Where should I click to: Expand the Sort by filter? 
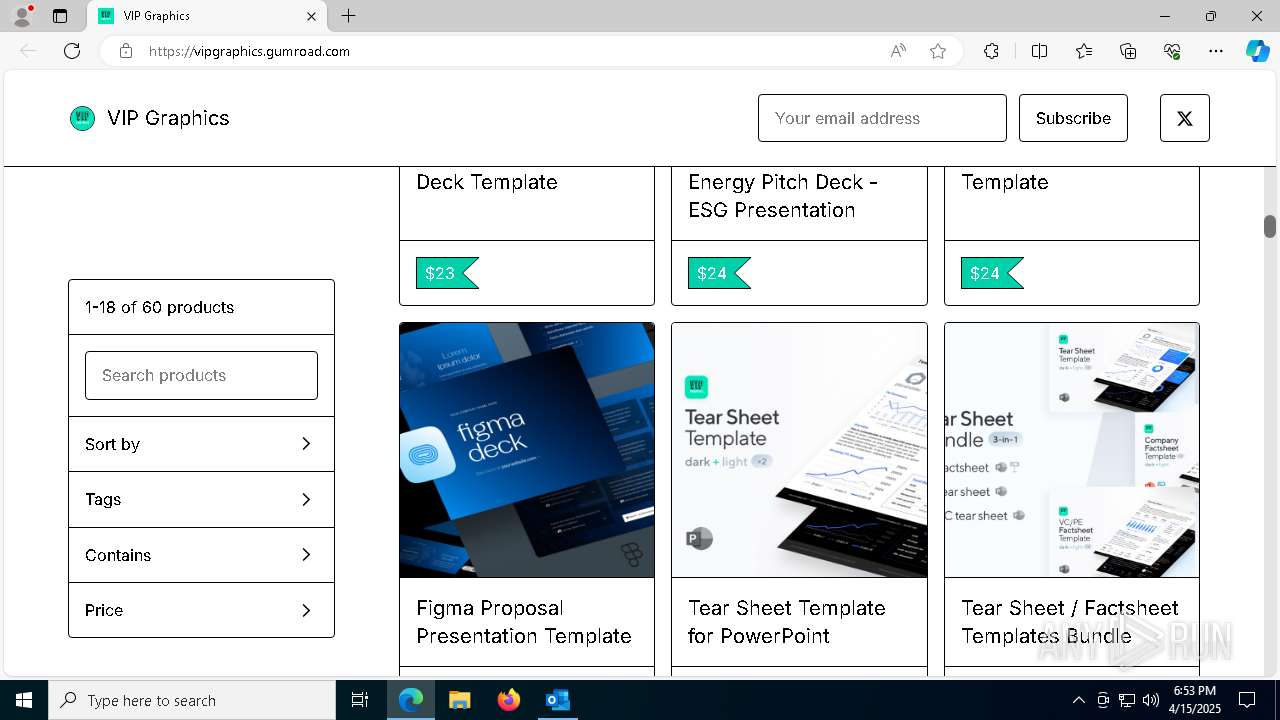pos(201,444)
